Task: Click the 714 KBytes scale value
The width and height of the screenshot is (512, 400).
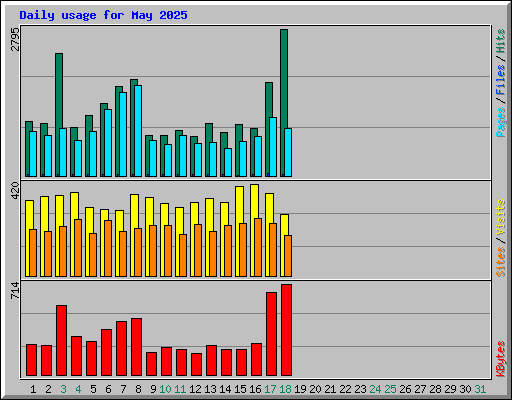Action: click(x=15, y=290)
